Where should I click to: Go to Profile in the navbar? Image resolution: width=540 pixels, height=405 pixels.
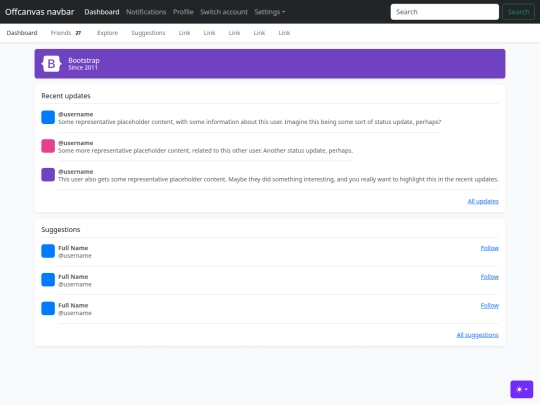[183, 12]
